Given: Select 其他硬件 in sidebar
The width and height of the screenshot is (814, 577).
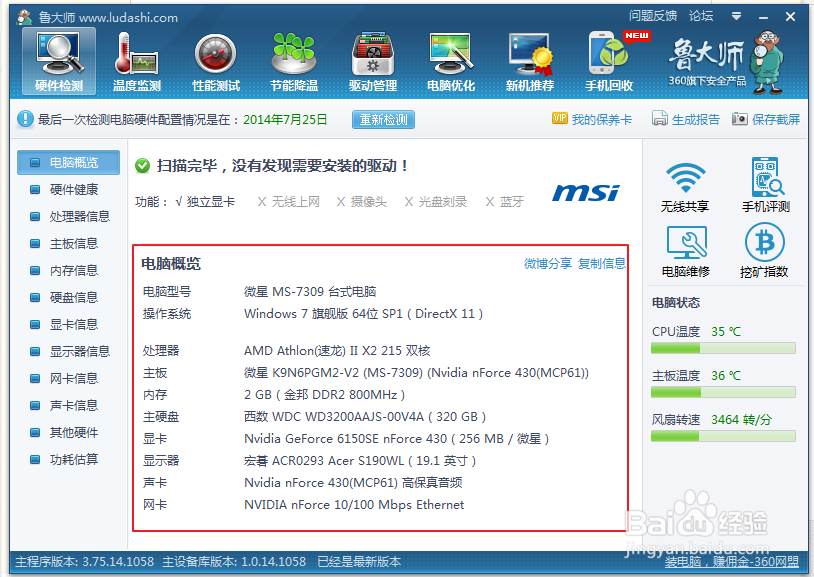Looking at the screenshot, I should 69,433.
